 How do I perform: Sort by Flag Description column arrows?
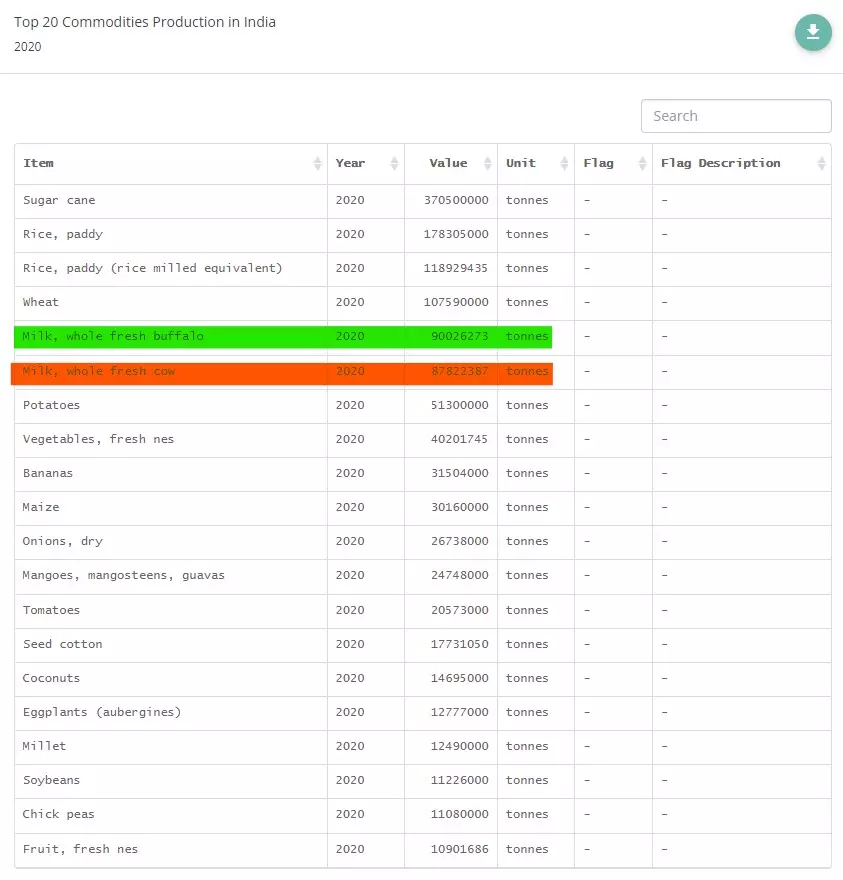(821, 163)
